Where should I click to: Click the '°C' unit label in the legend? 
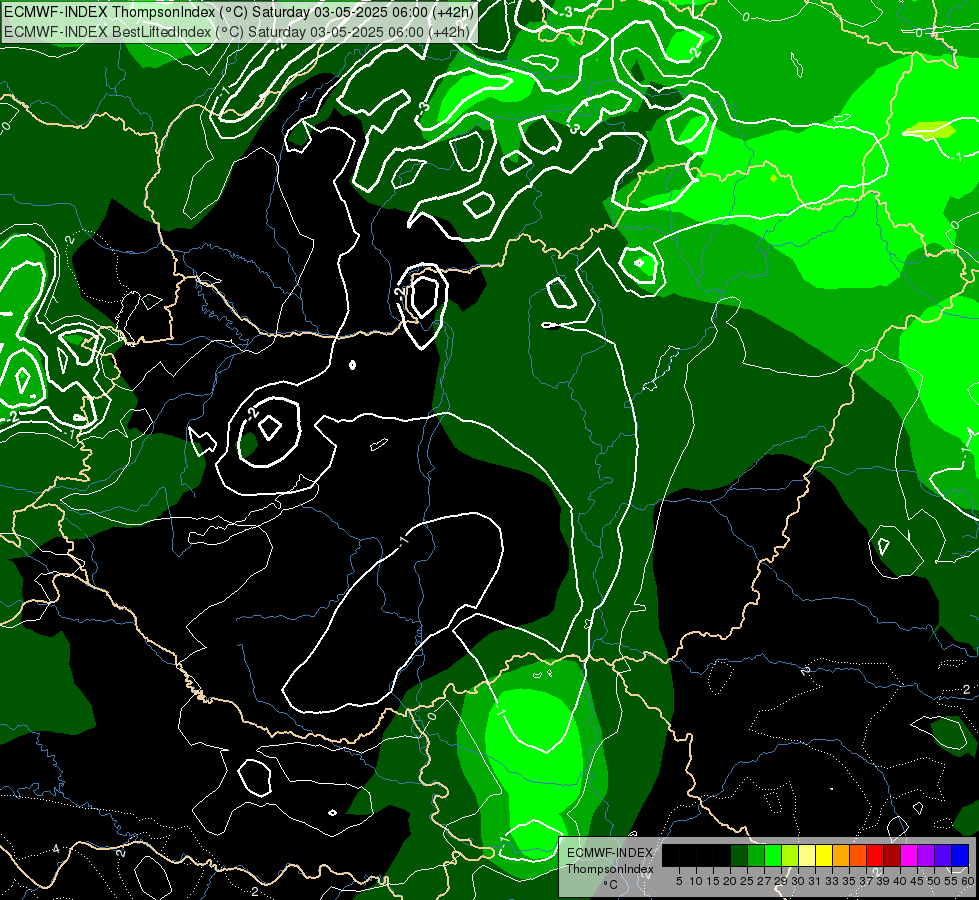coord(611,885)
